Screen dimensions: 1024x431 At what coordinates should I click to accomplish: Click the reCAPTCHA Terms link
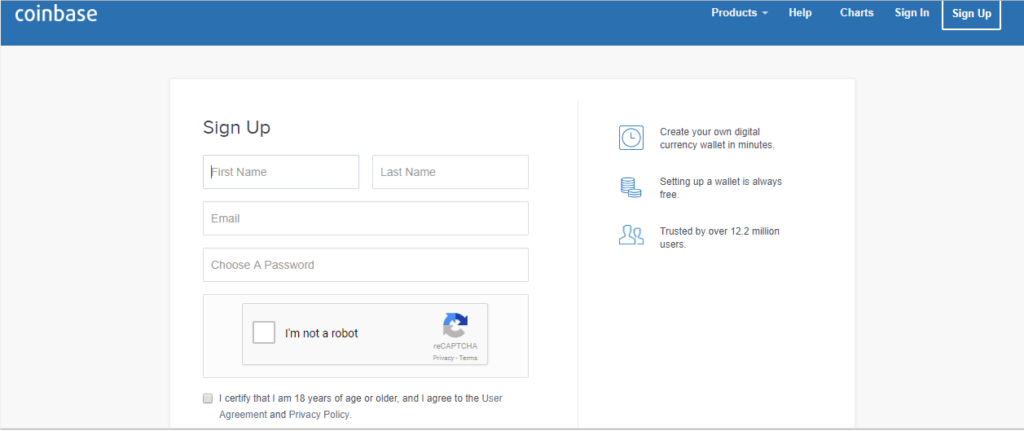468,358
